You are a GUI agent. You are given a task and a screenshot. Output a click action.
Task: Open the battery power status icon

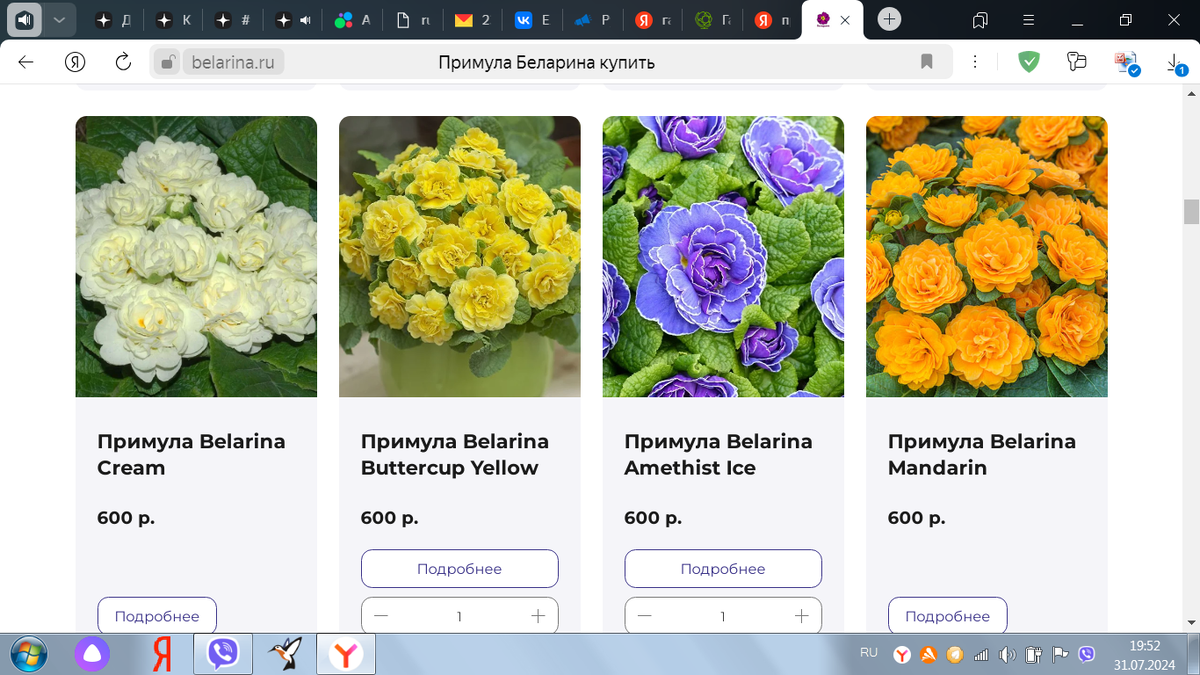coord(1034,655)
